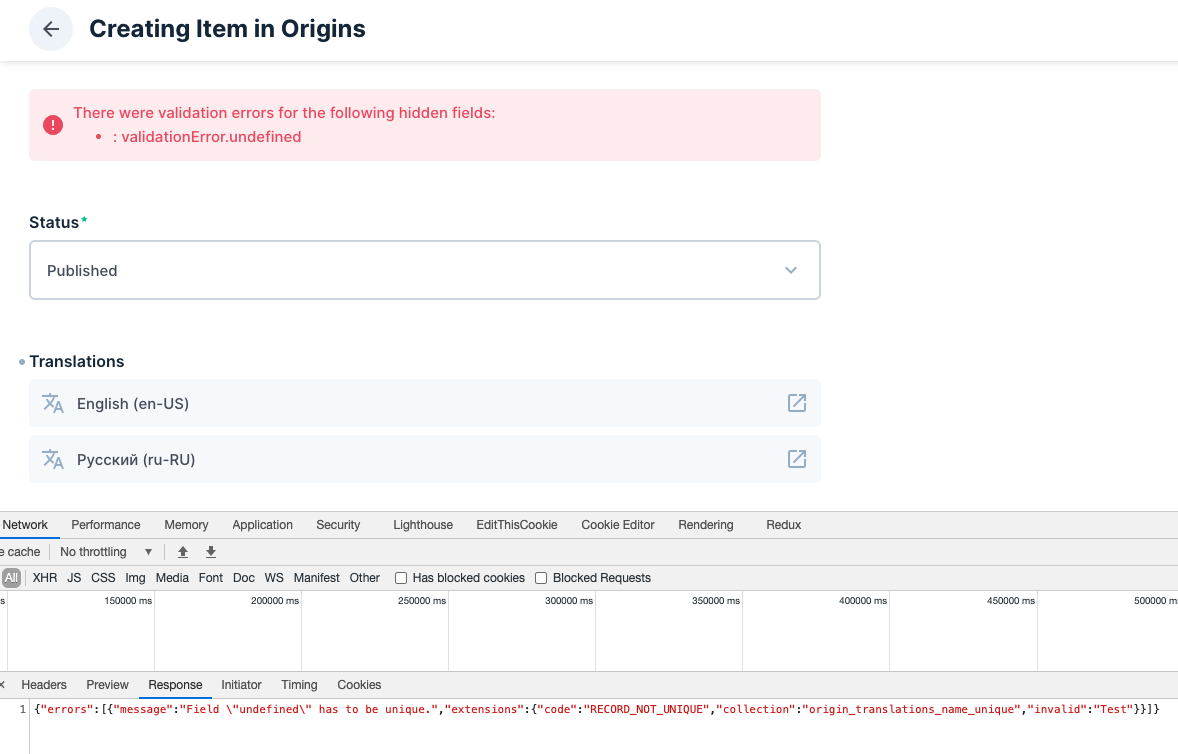Open the Preview tab of the request
This screenshot has width=1178, height=754.
click(x=107, y=685)
